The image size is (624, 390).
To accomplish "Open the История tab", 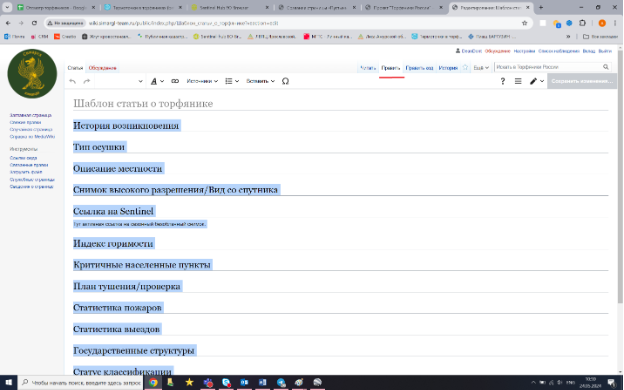I will (448, 68).
